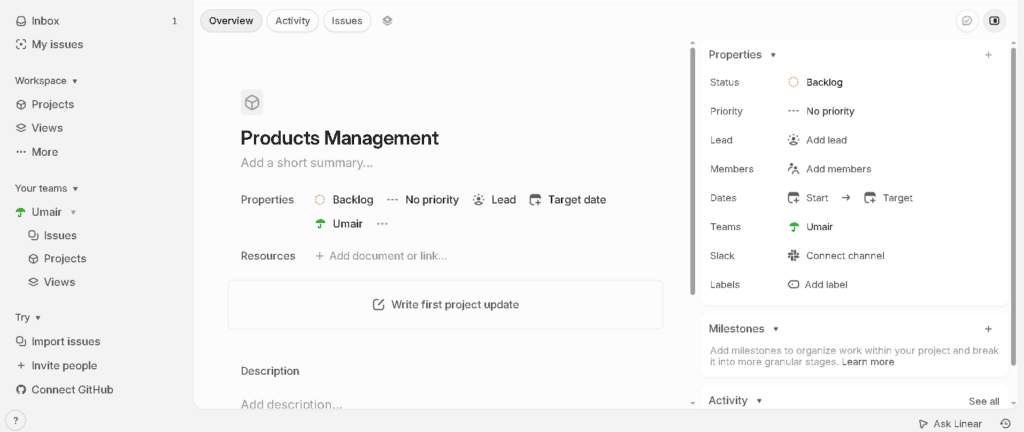Click Add document or link field

click(381, 256)
